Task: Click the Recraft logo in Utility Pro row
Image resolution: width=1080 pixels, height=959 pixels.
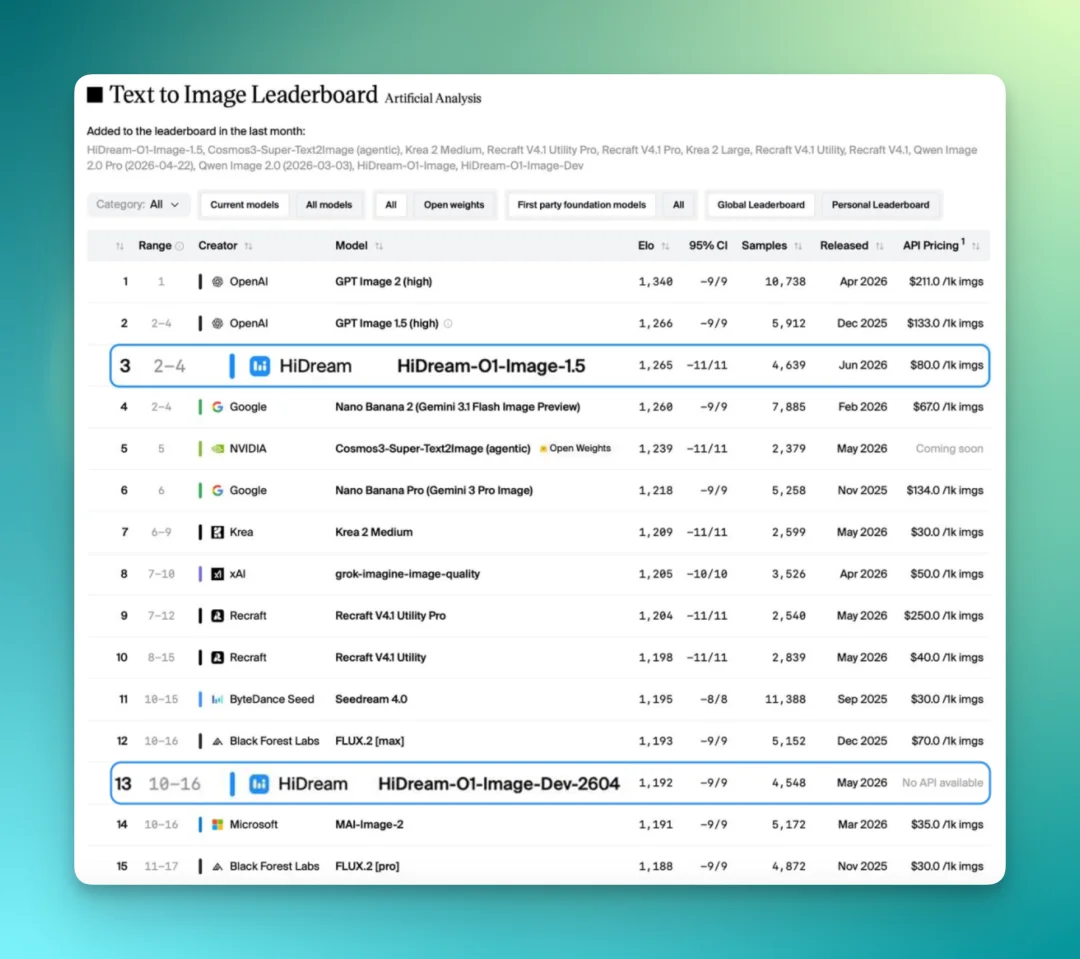Action: [x=218, y=615]
